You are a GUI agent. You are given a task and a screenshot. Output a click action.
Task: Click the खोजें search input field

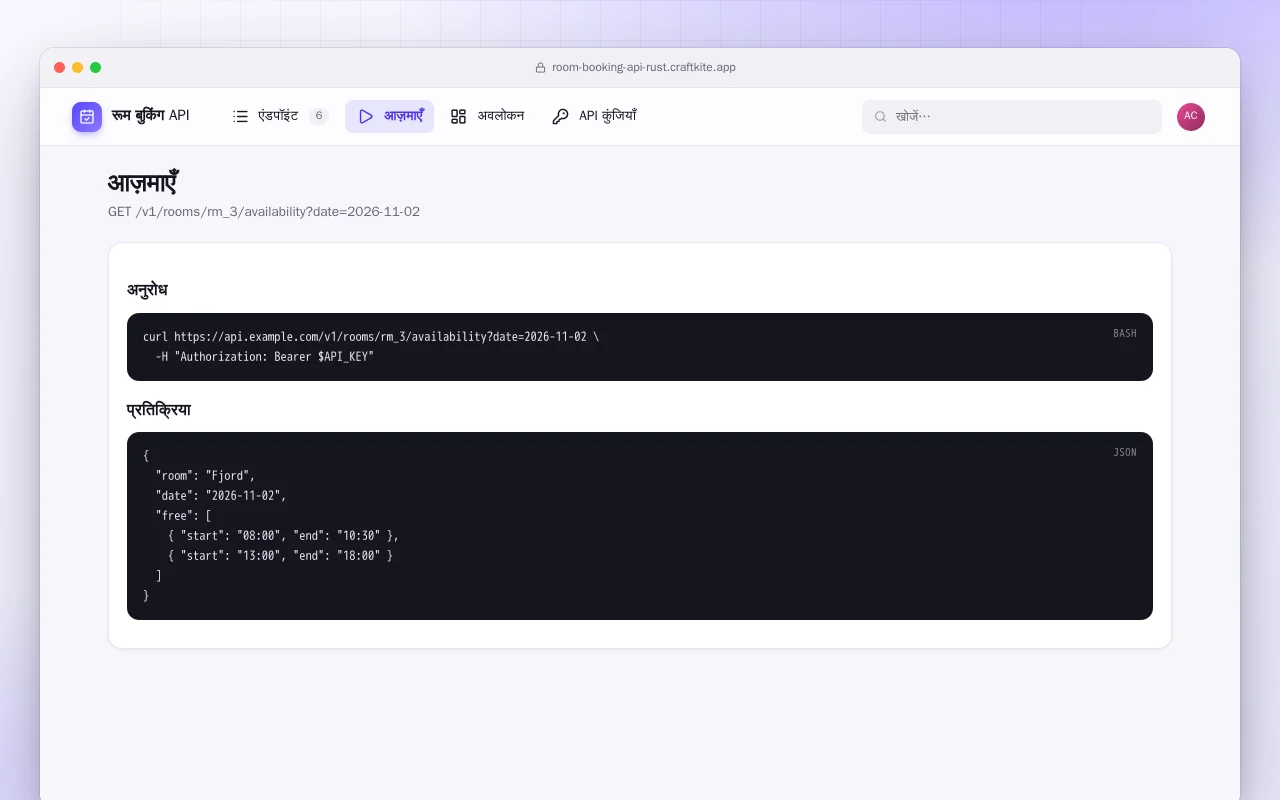pos(1012,116)
